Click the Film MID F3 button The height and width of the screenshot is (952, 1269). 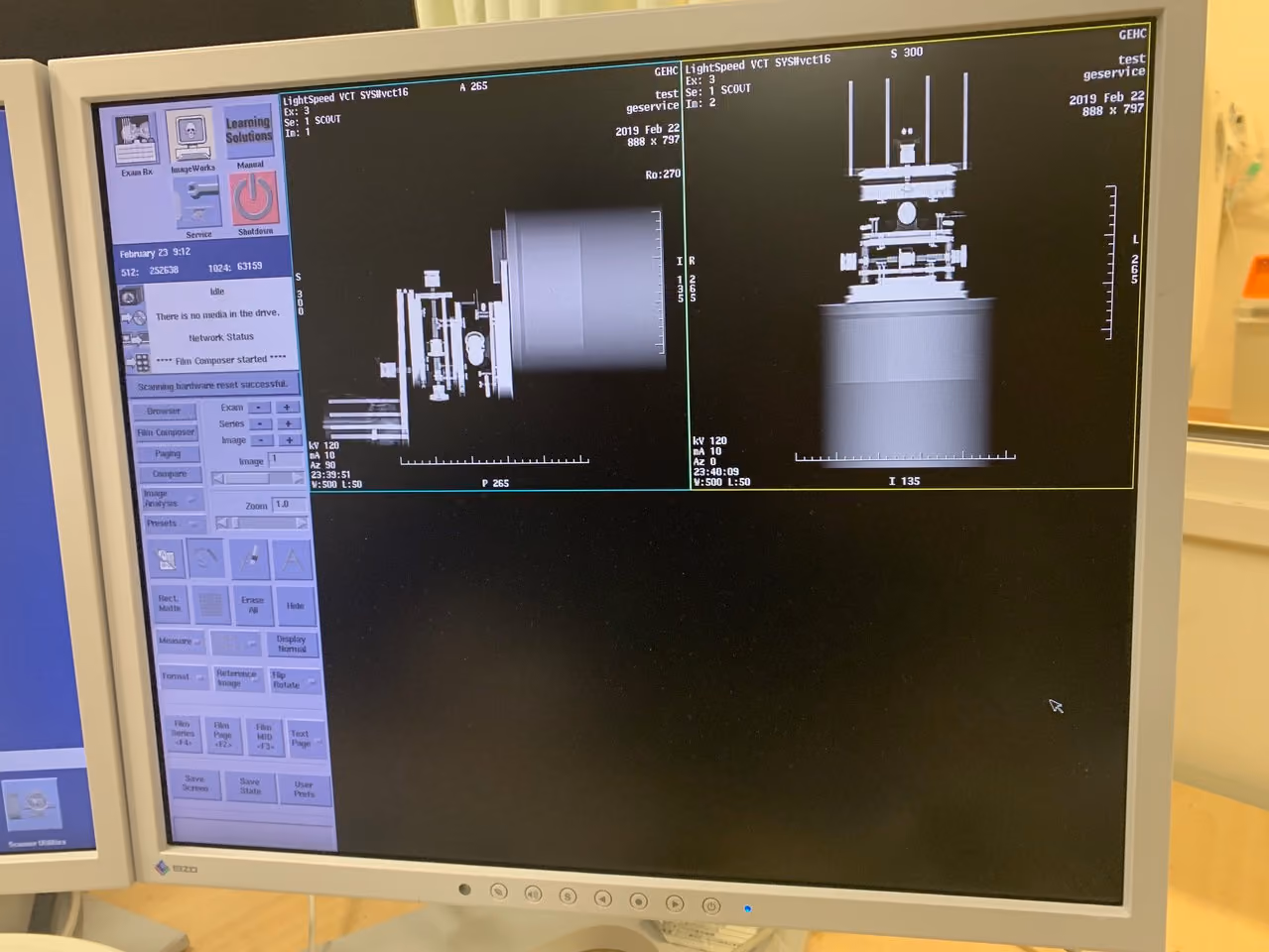click(x=264, y=738)
